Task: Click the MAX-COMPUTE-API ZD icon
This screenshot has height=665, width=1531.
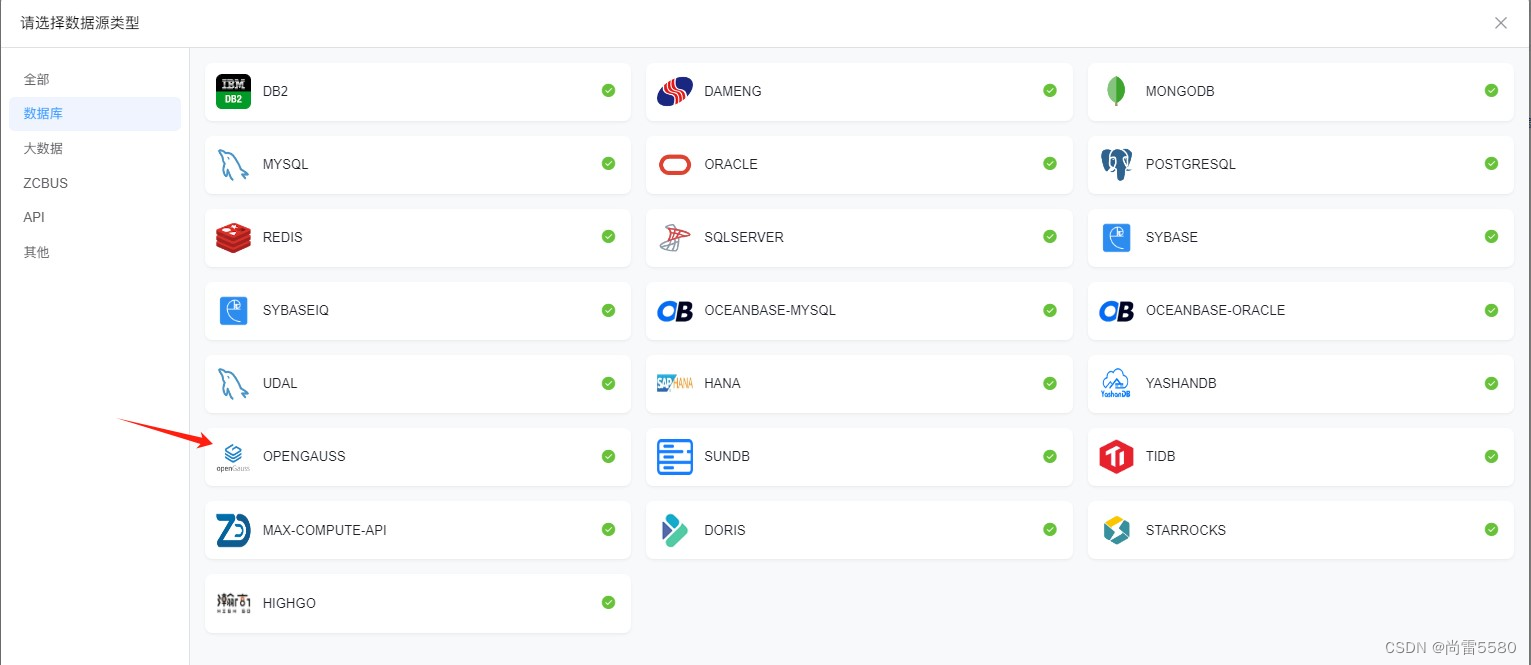Action: 233,530
